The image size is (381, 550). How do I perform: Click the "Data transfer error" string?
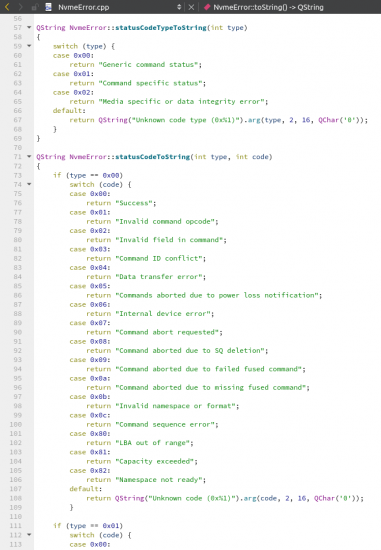pyautogui.click(x=159, y=277)
